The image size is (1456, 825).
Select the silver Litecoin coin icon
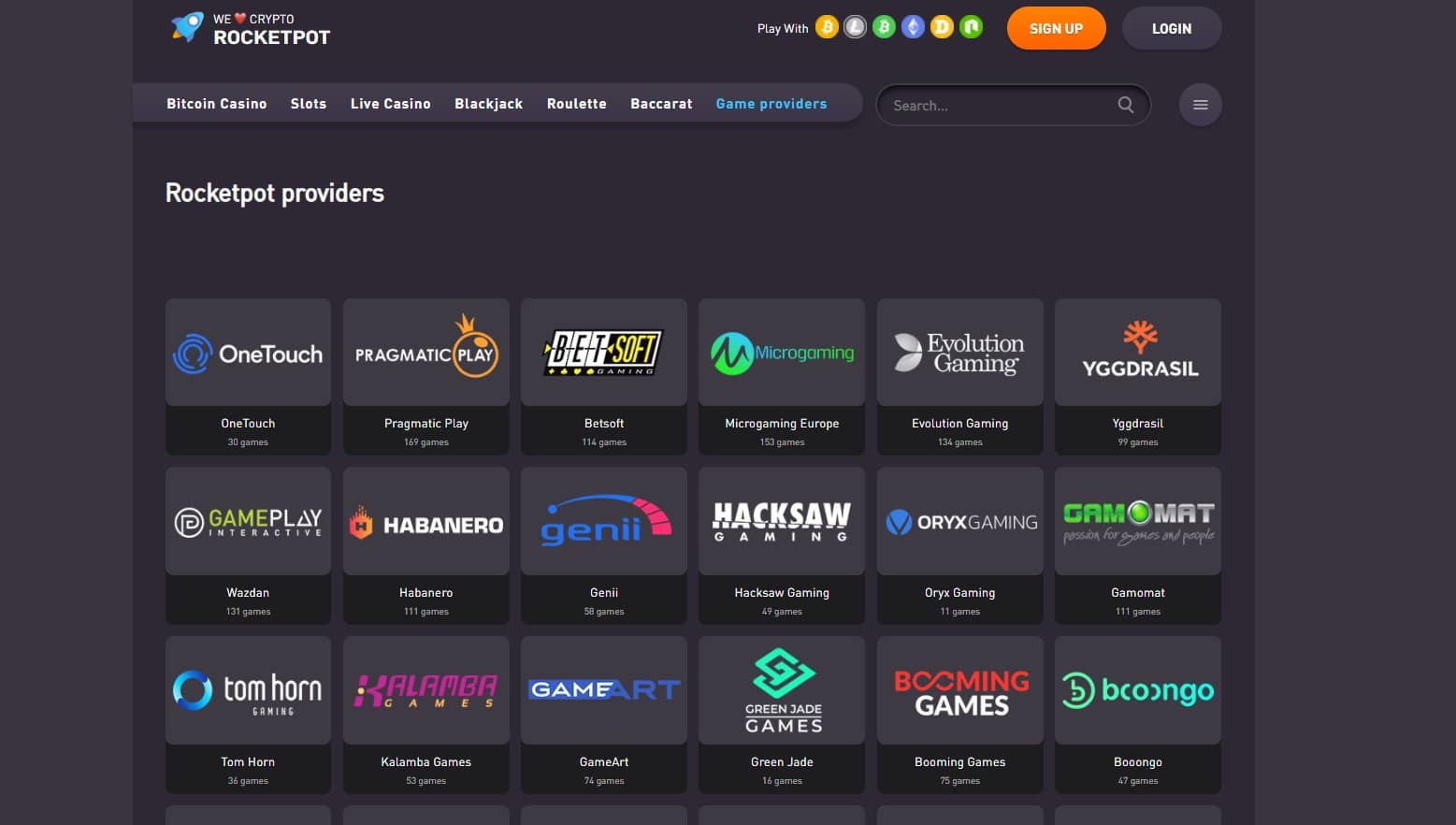tap(855, 27)
